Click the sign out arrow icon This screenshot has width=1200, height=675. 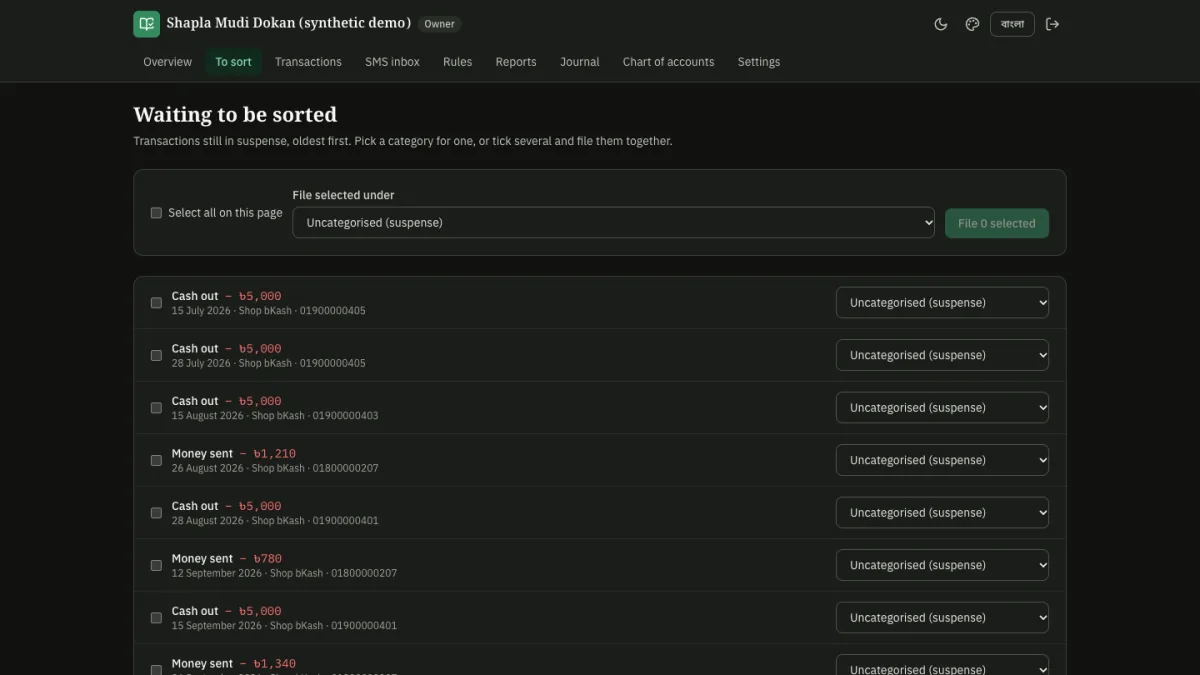(x=1052, y=24)
